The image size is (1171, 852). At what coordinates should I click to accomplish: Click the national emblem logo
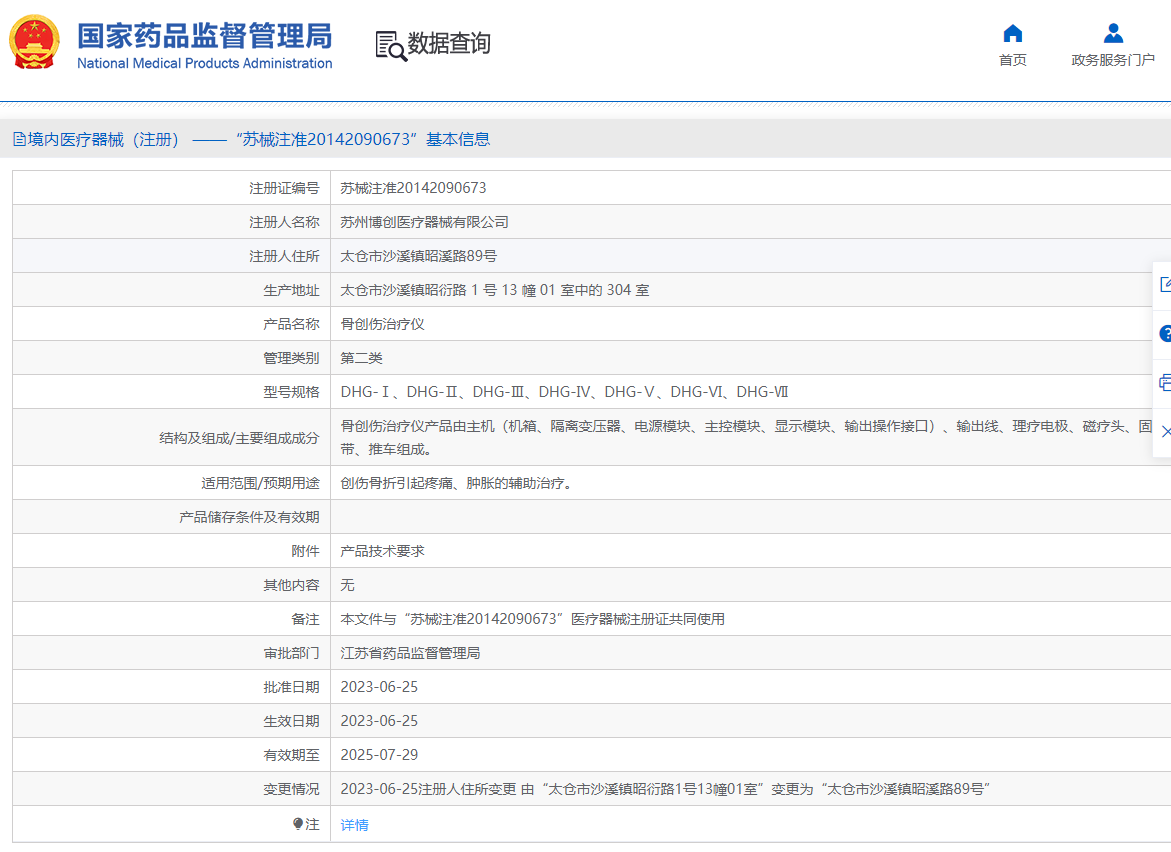click(34, 43)
